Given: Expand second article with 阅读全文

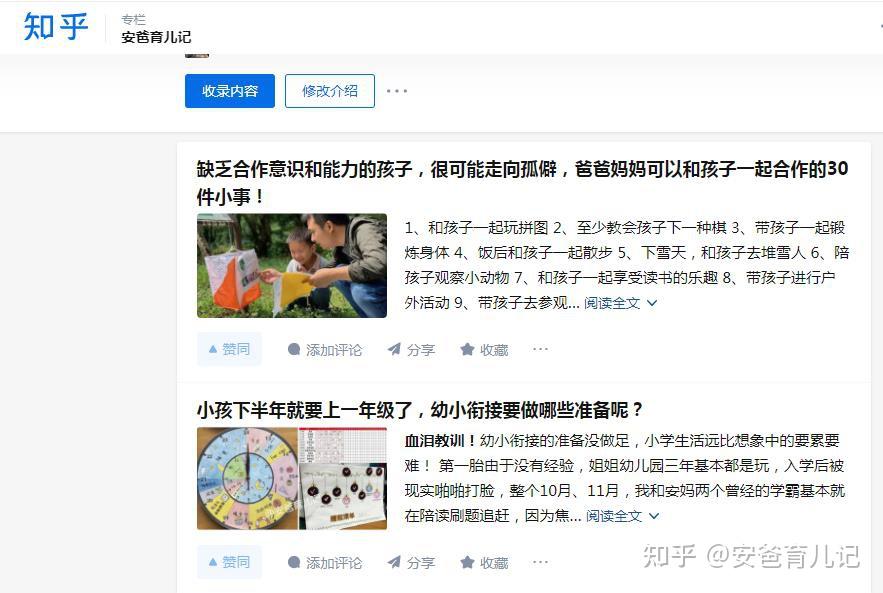Looking at the screenshot, I should pos(622,516).
